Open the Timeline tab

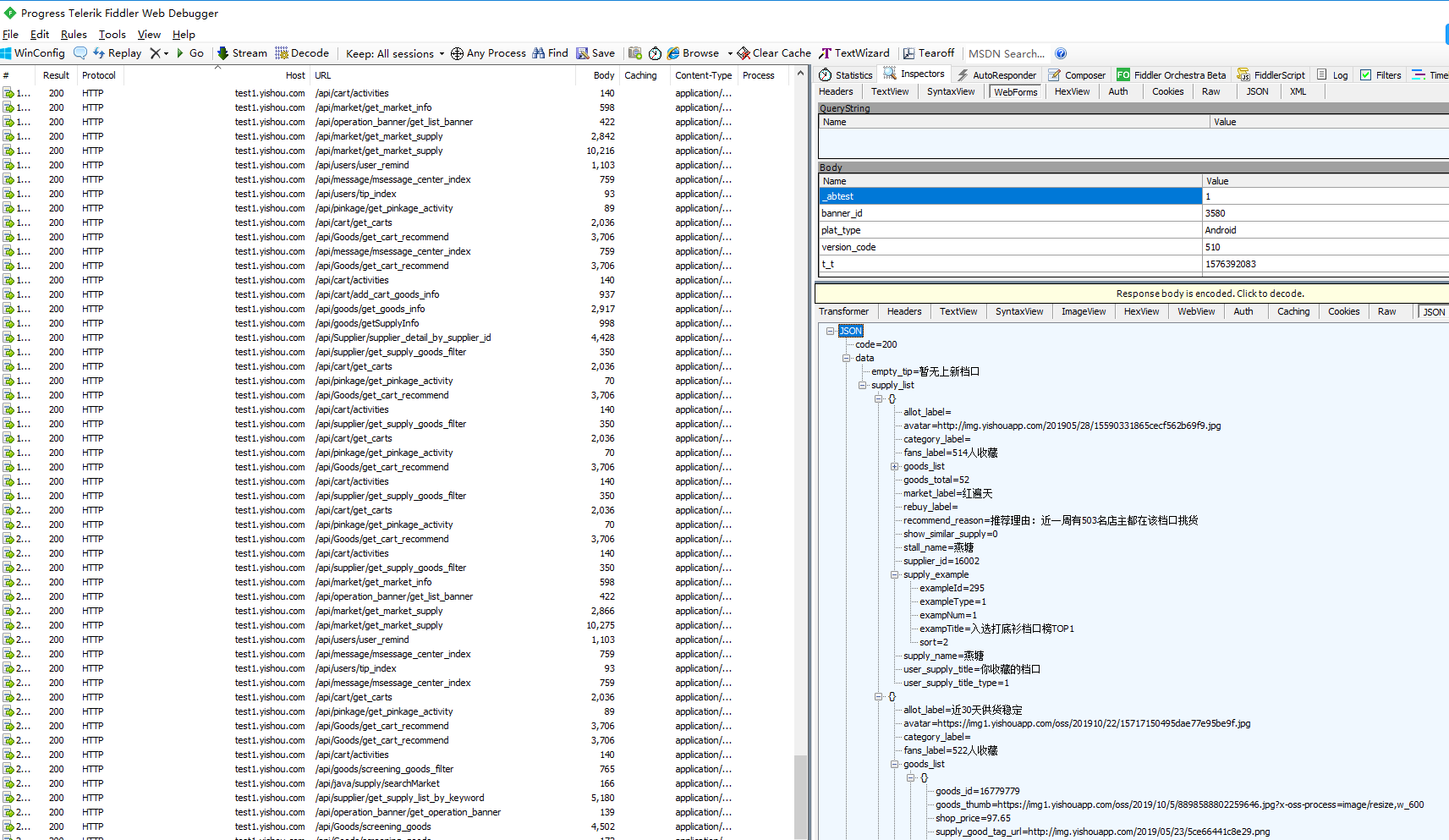[1430, 75]
